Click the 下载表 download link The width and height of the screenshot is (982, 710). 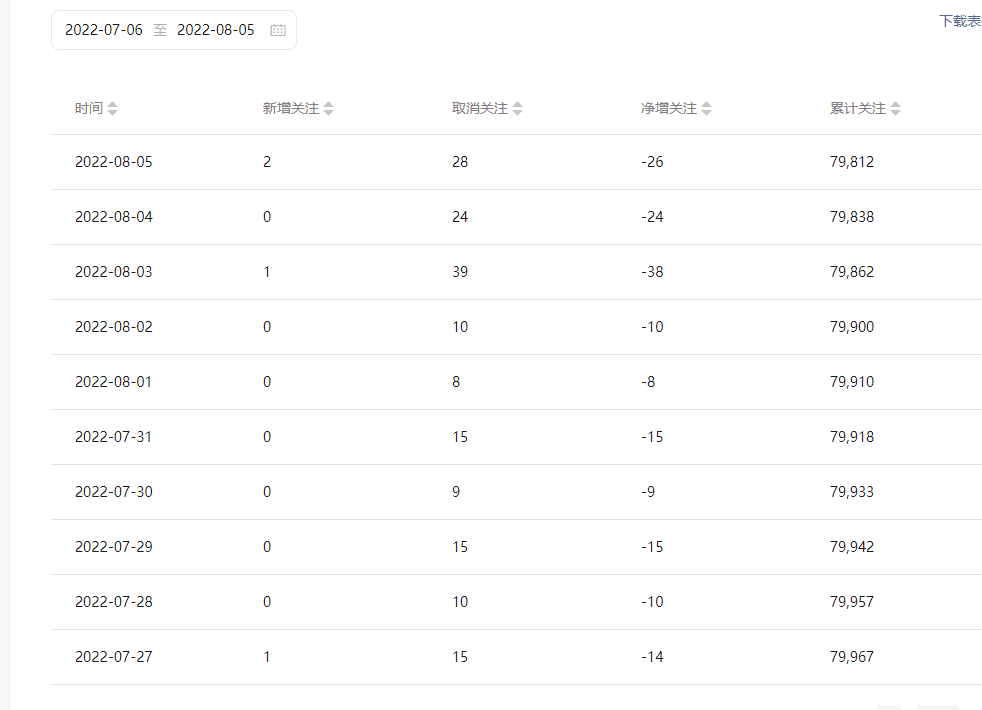(x=960, y=21)
